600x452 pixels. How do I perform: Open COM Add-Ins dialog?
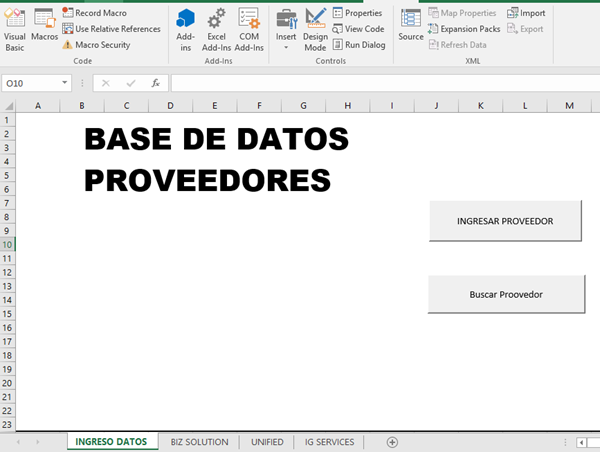tap(249, 28)
